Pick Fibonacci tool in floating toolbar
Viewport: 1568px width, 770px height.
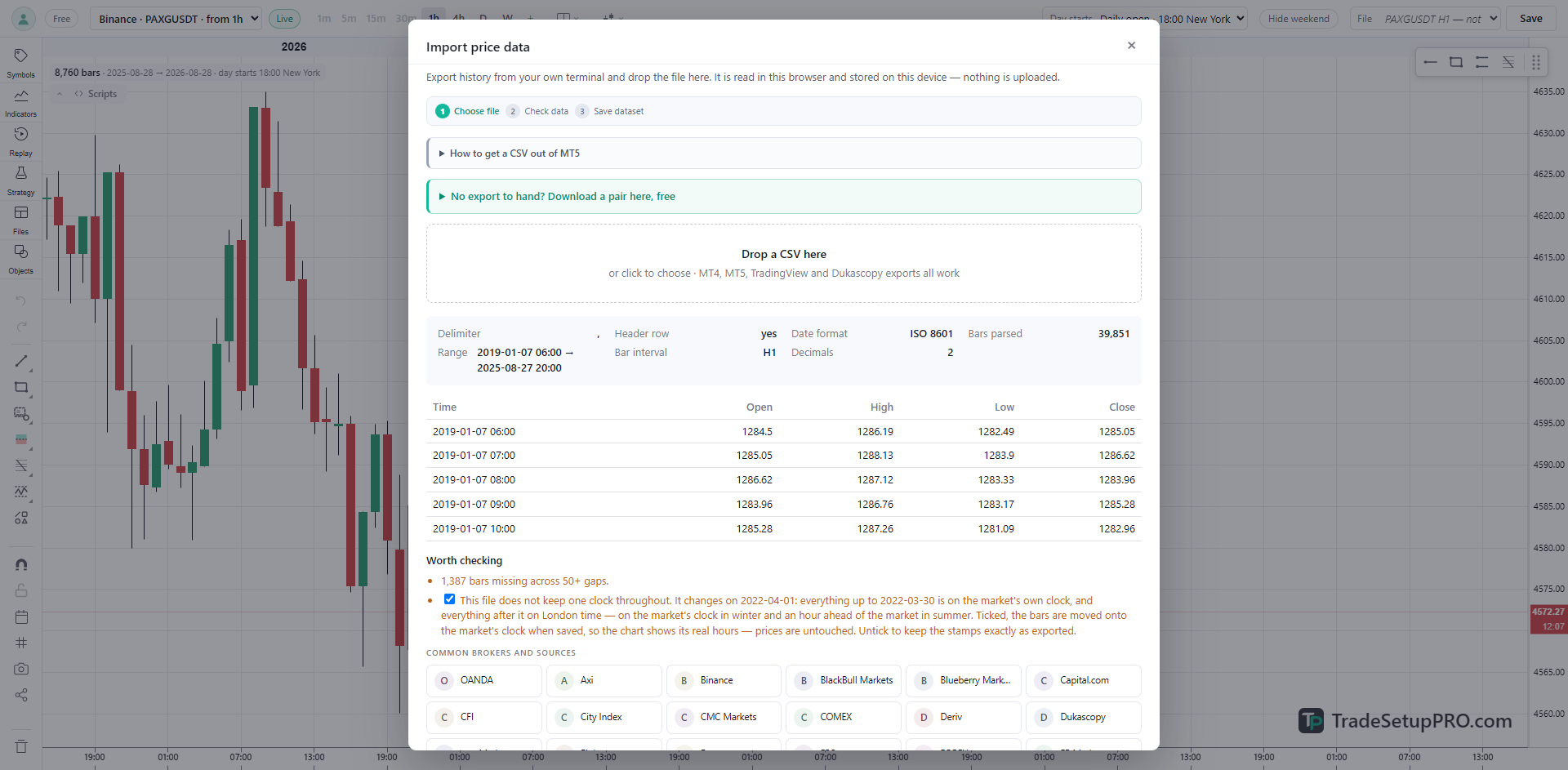click(1508, 62)
